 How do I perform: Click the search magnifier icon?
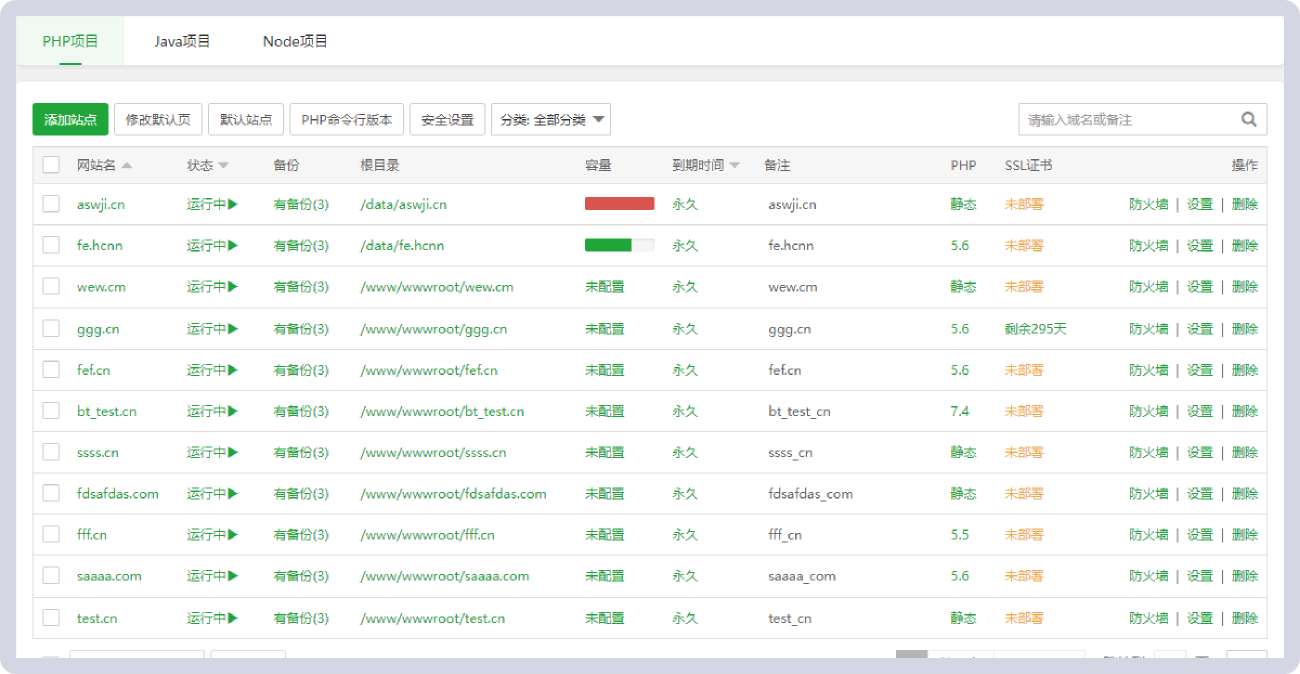tap(1249, 119)
